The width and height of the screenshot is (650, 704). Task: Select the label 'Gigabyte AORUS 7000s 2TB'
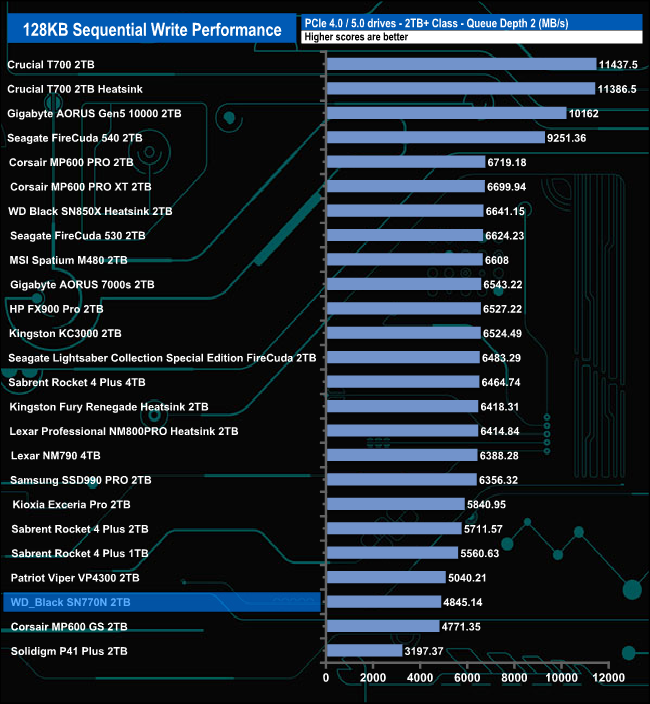point(82,285)
